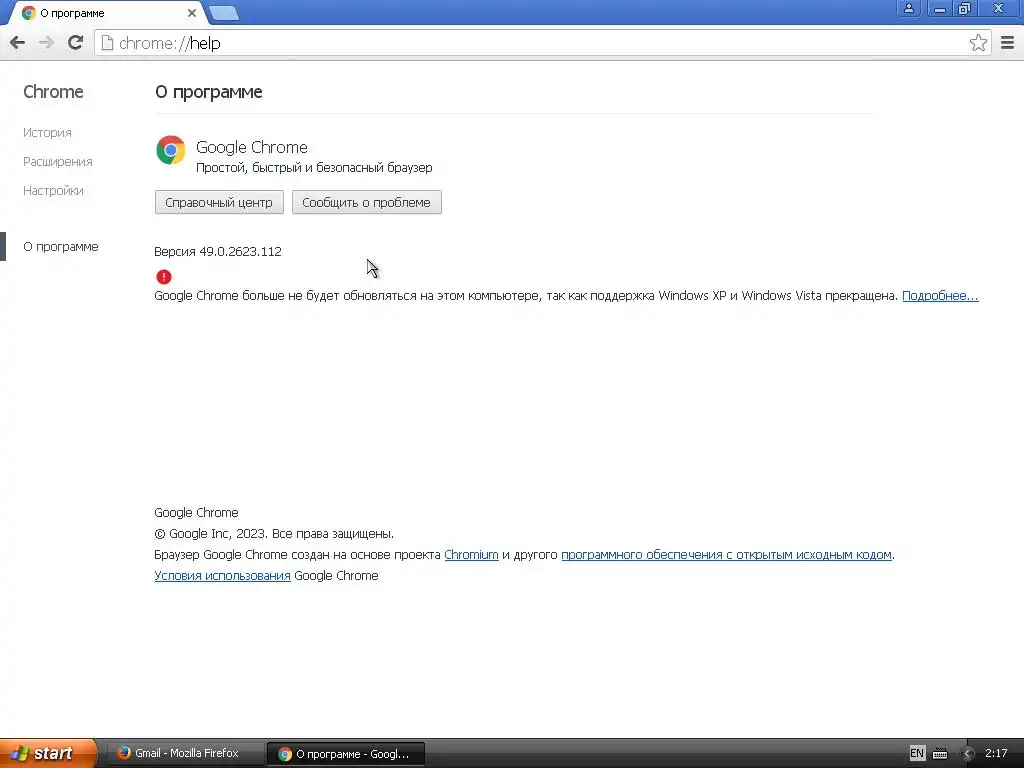Click the copyright Google Inc, 2023 text
1024x768 pixels.
click(274, 534)
